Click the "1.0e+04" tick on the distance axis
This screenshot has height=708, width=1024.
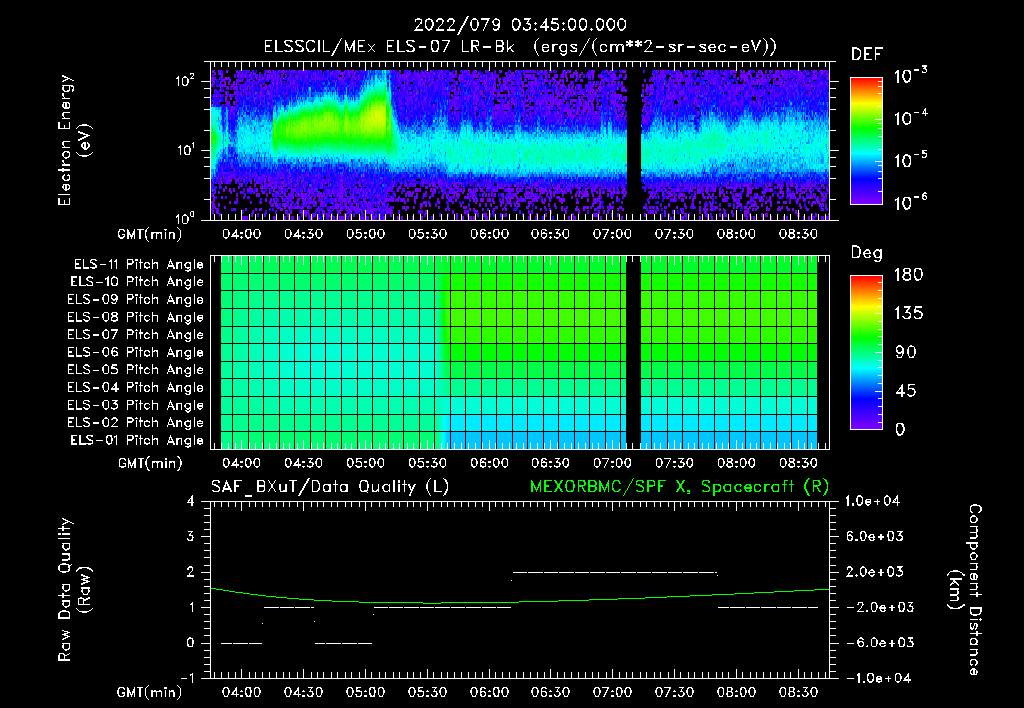click(872, 502)
